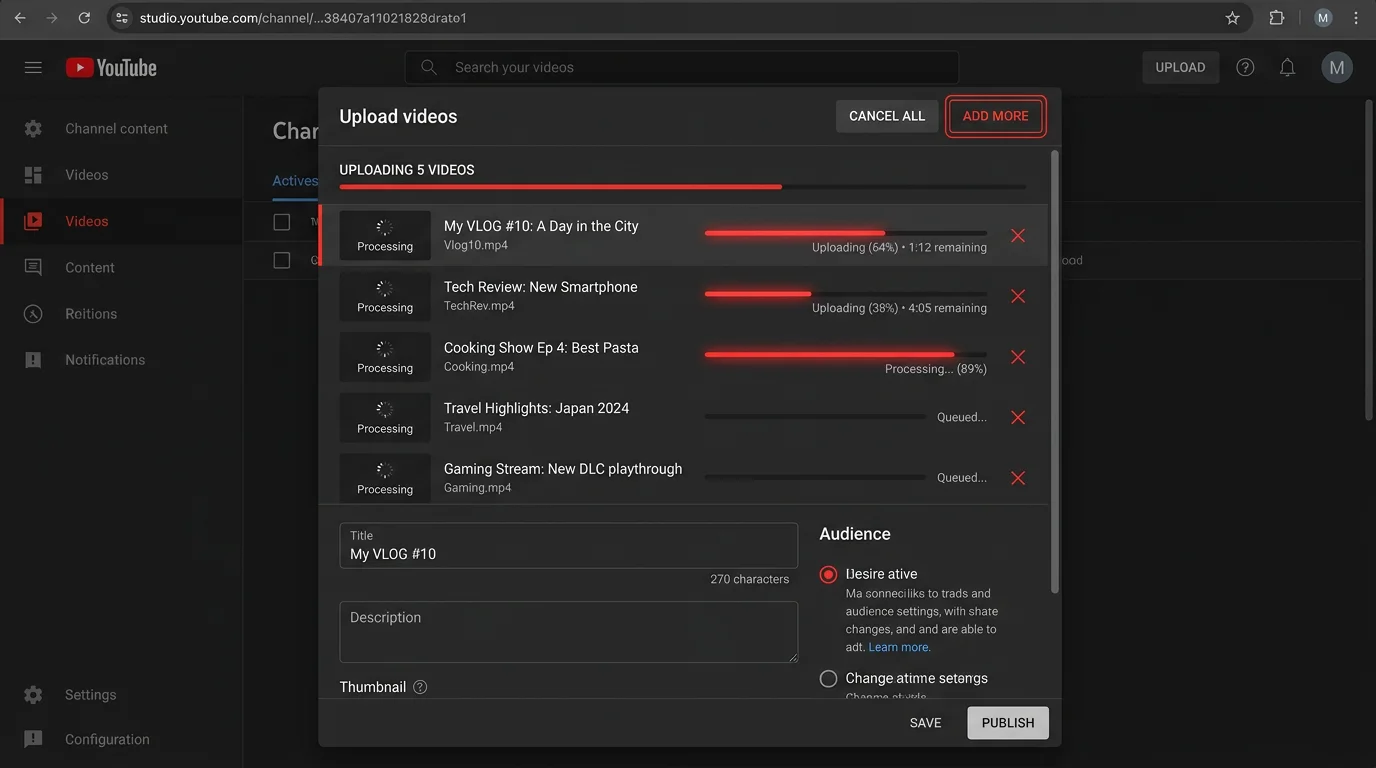
Task: Click the Content comment icon in sidebar
Action: coord(33,267)
